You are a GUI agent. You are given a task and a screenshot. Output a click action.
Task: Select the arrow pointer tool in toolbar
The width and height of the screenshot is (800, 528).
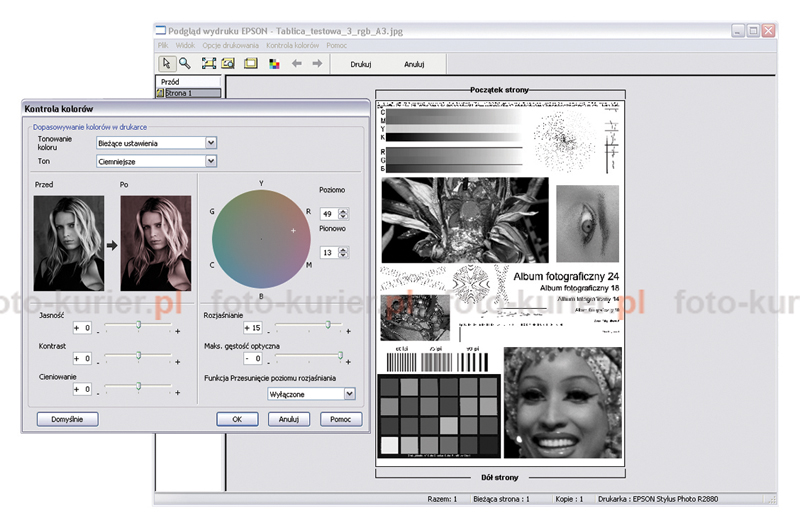[167, 63]
